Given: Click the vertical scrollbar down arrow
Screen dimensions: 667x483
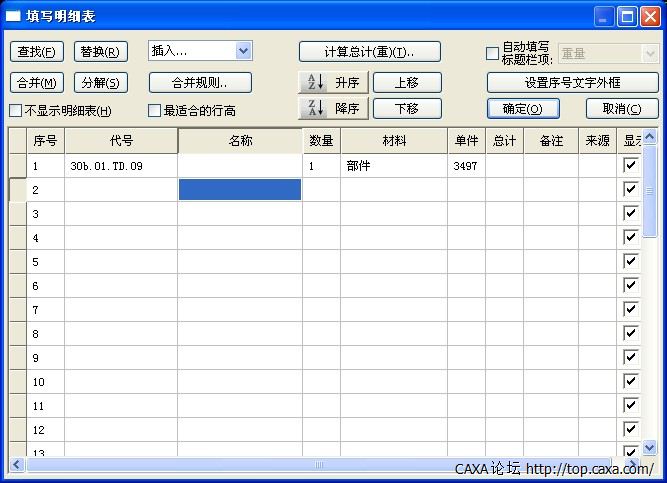Looking at the screenshot, I should pos(649,448).
